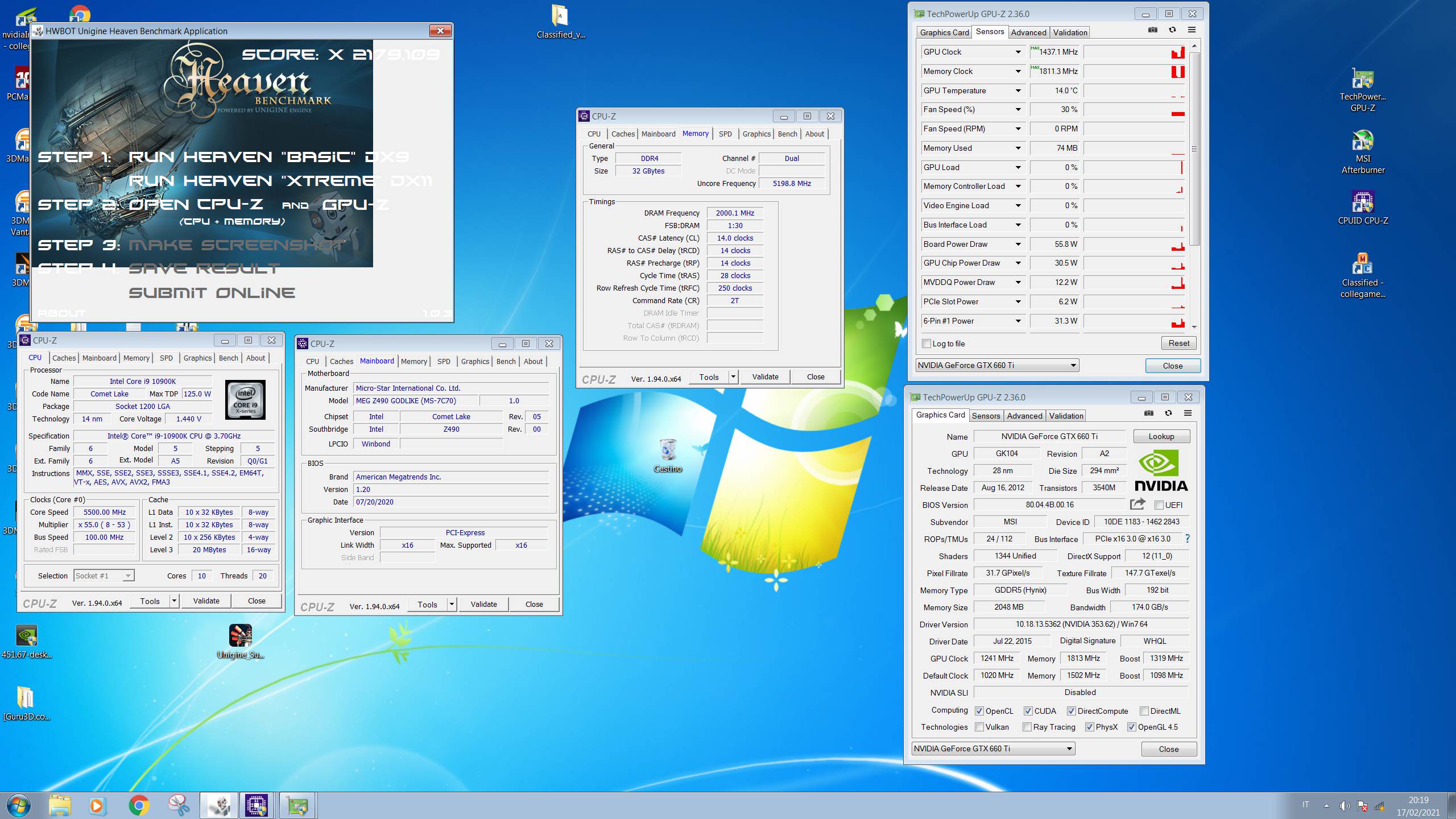
Task: Open SPD tab in CPU-Z Memory window
Action: [x=725, y=134]
